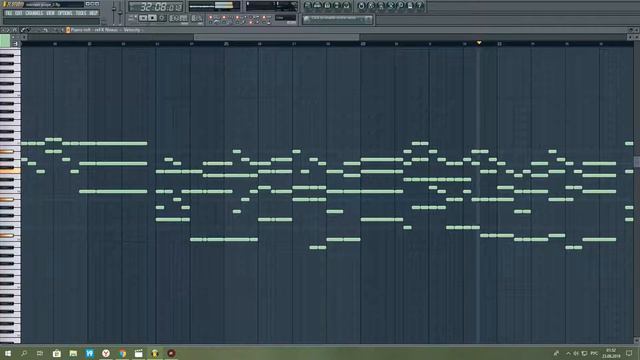
Task: Open Task View on the taskbar
Action: pos(40,353)
